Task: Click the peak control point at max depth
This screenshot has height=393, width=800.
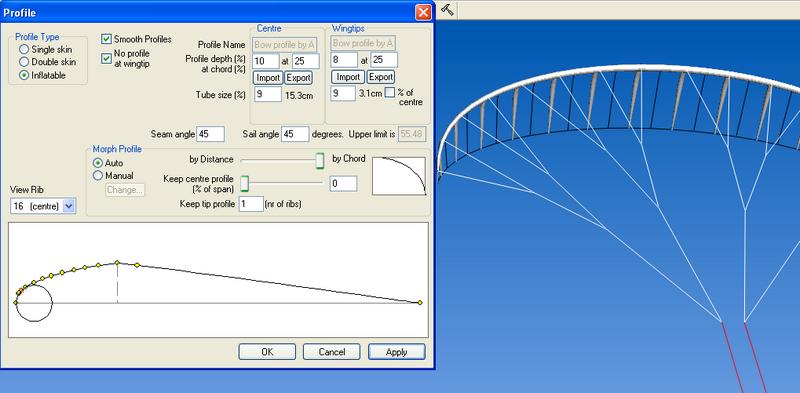Action: click(x=117, y=262)
